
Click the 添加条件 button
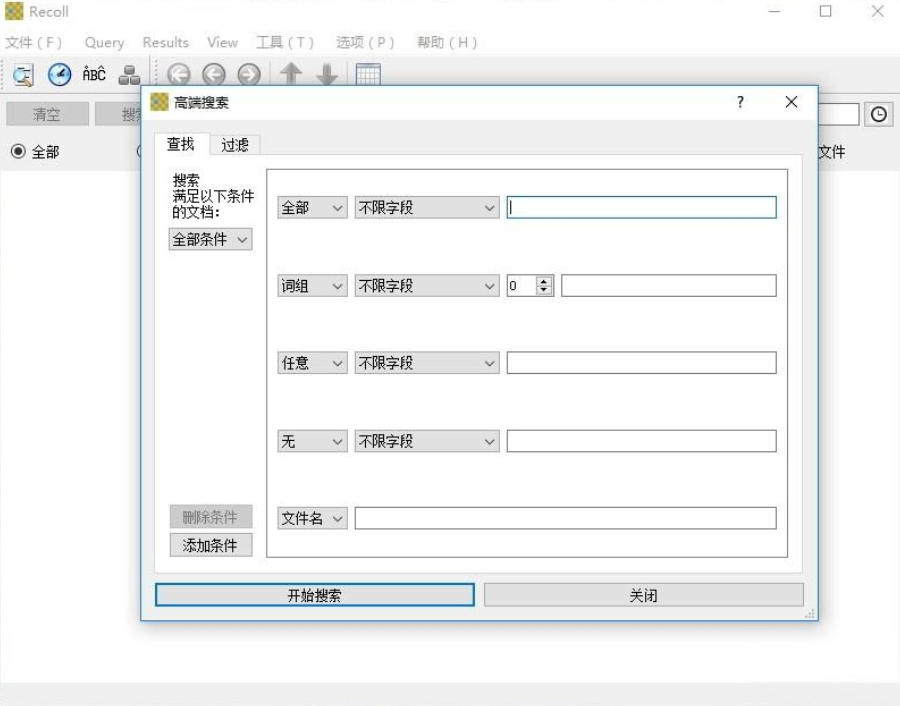(x=209, y=543)
